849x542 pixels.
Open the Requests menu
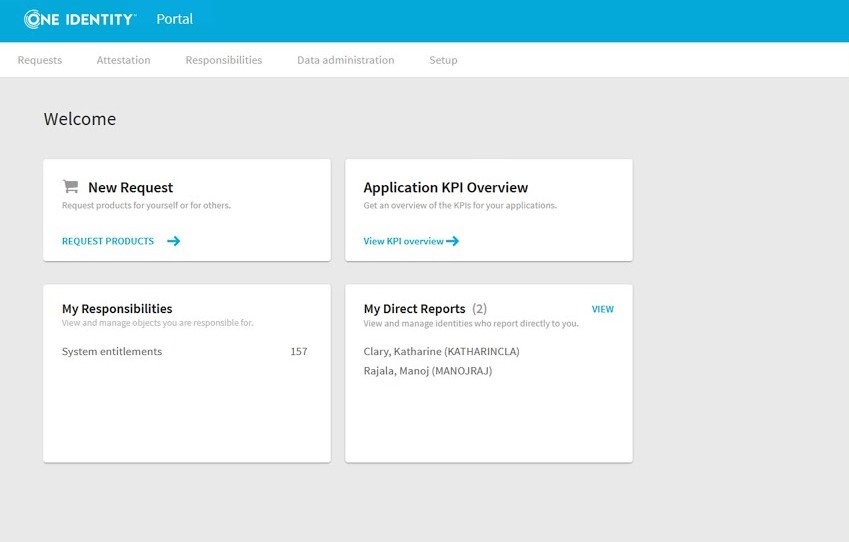point(40,60)
